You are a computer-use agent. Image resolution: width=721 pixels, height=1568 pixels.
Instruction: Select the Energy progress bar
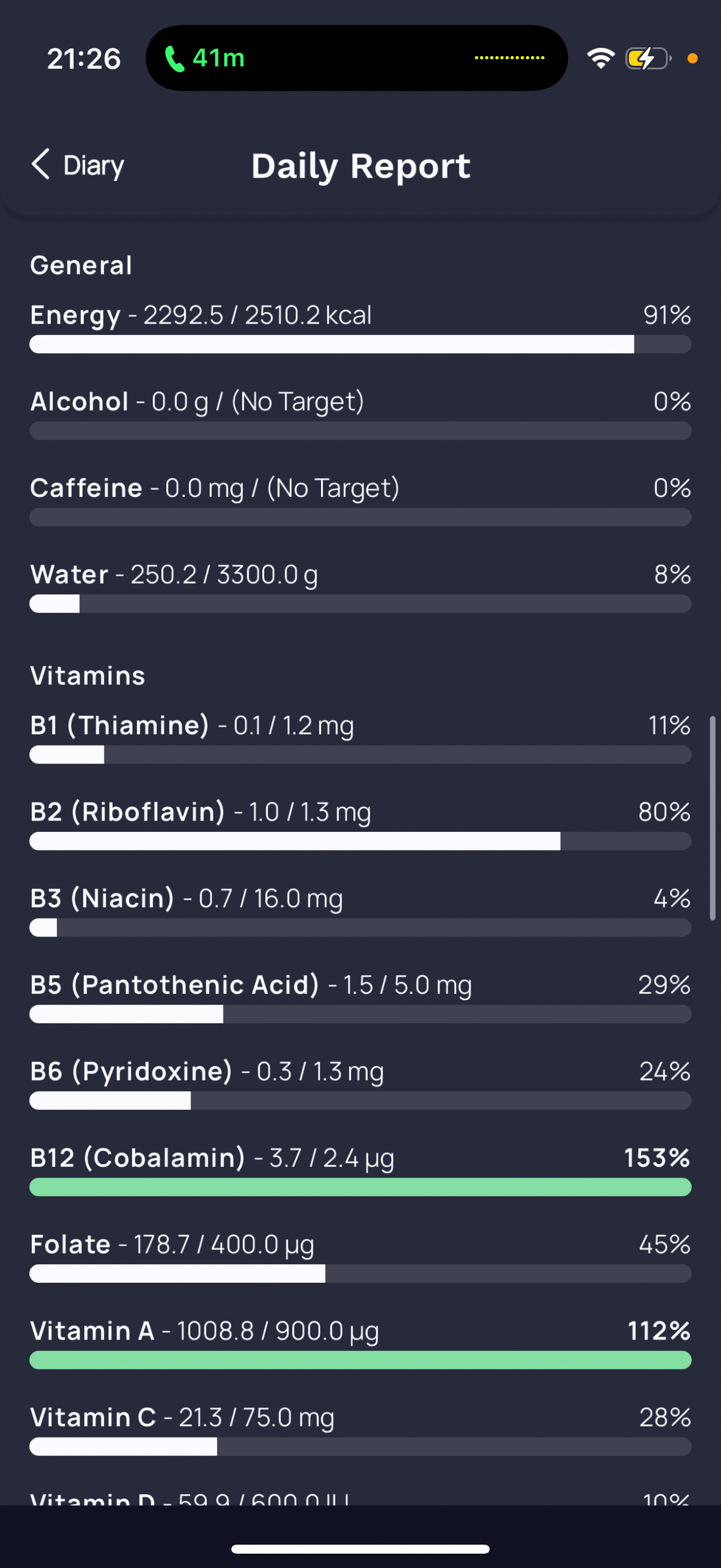pyautogui.click(x=360, y=344)
